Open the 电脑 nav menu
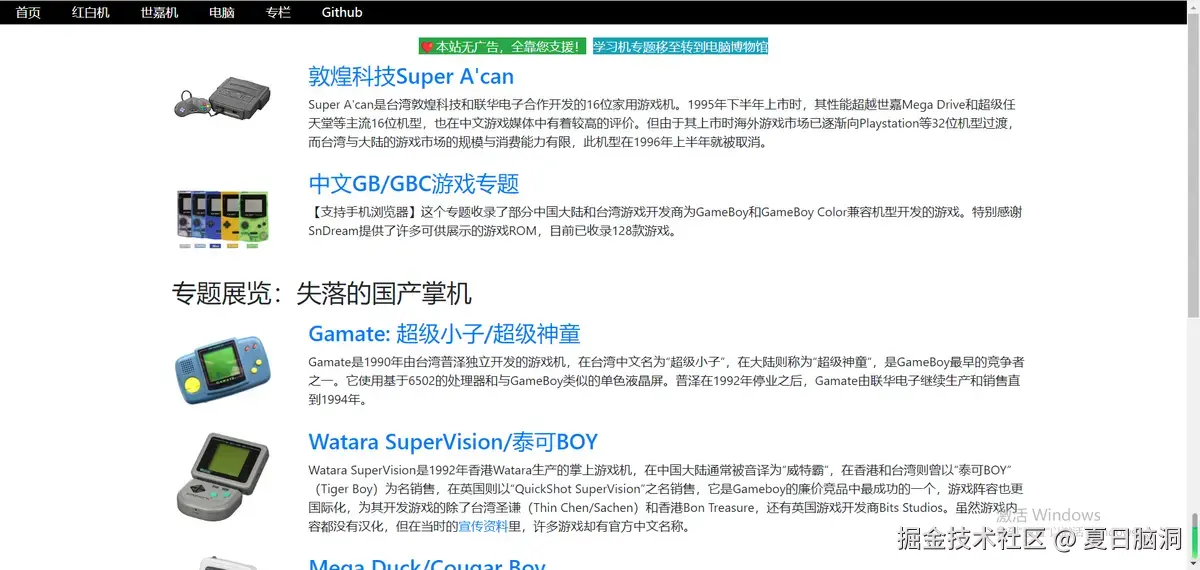This screenshot has width=1200, height=570. click(x=222, y=13)
